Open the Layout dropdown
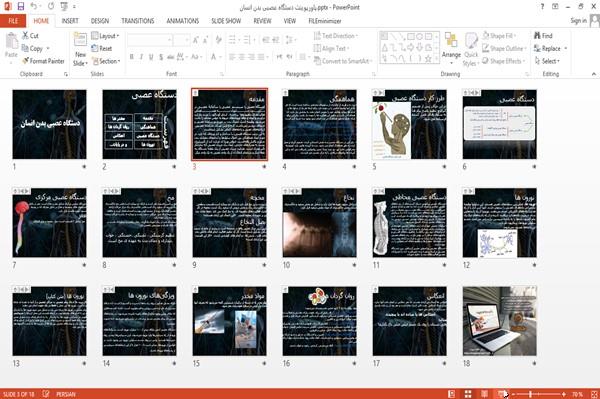 (x=105, y=36)
